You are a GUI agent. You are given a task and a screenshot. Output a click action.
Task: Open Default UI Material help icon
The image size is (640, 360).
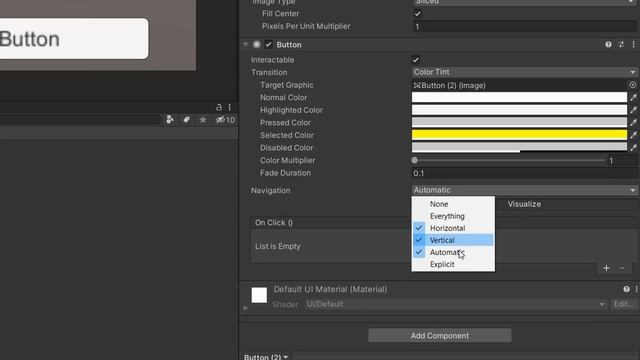coord(626,289)
